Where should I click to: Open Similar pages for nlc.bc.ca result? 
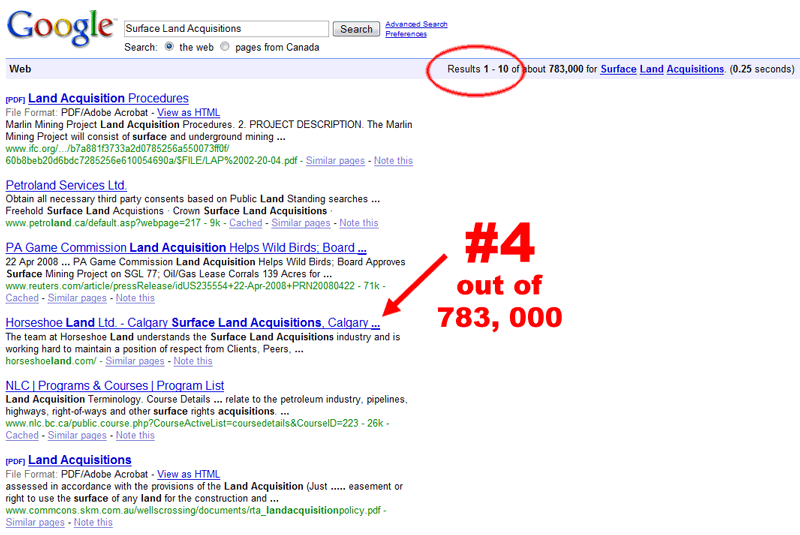click(77, 436)
